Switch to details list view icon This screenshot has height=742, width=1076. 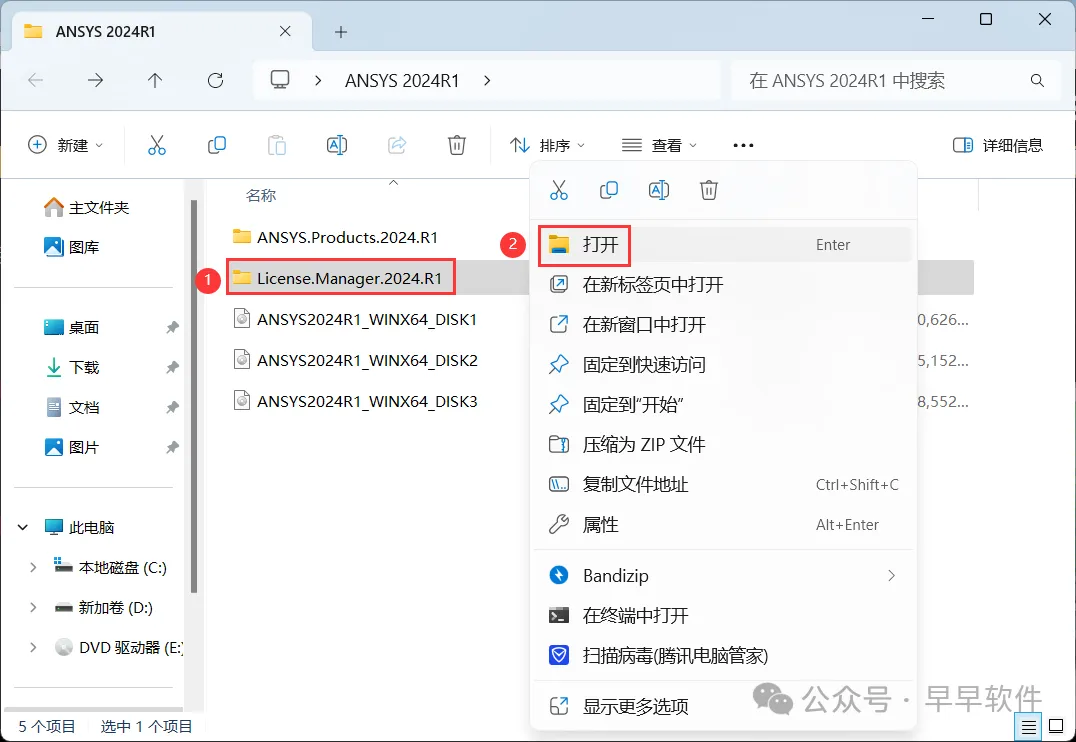point(1028,726)
